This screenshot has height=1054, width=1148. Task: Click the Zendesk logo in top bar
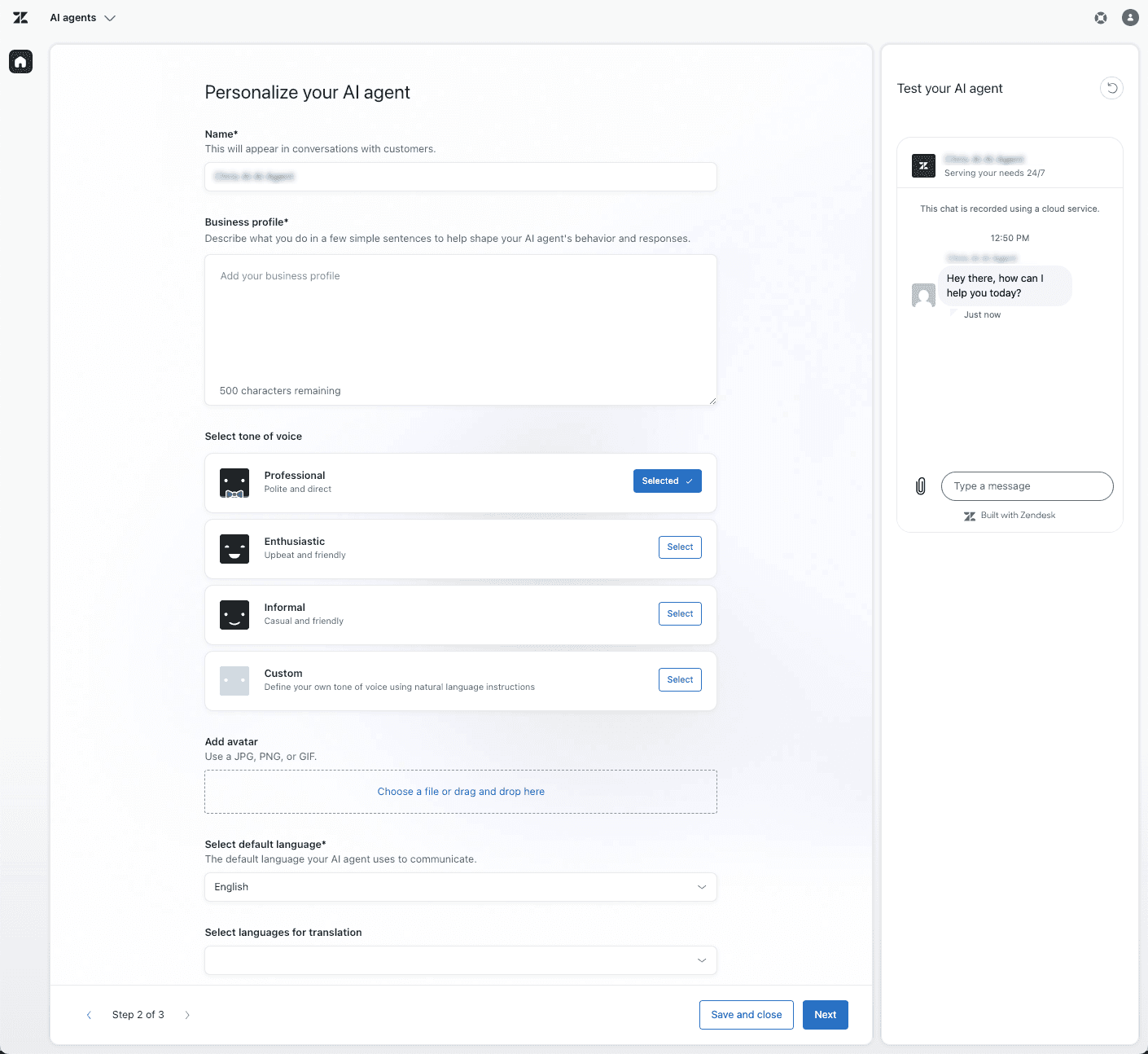tap(20, 18)
